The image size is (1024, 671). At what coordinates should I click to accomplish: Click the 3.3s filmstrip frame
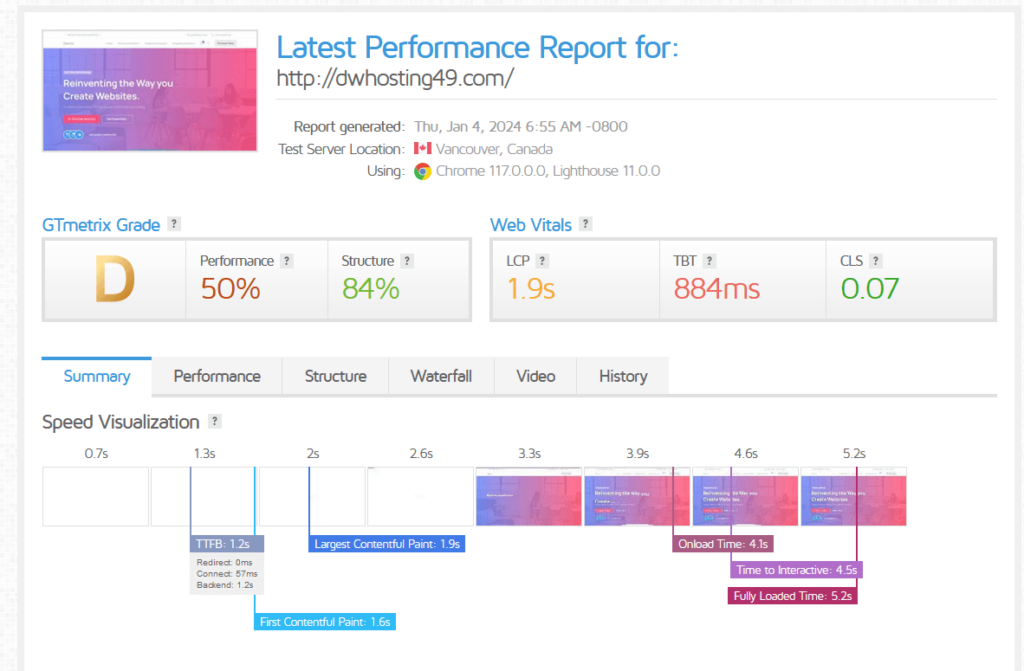tap(528, 495)
